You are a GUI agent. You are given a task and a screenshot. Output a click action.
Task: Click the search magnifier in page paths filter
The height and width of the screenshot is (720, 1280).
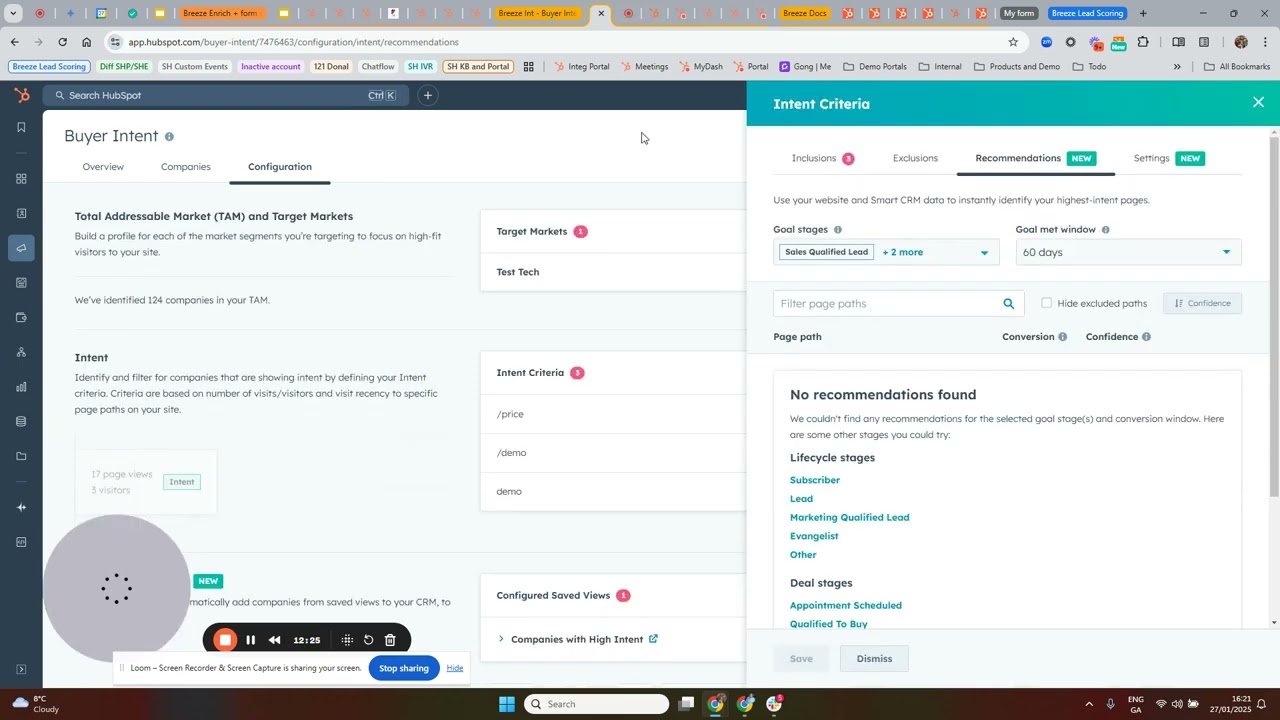1009,304
